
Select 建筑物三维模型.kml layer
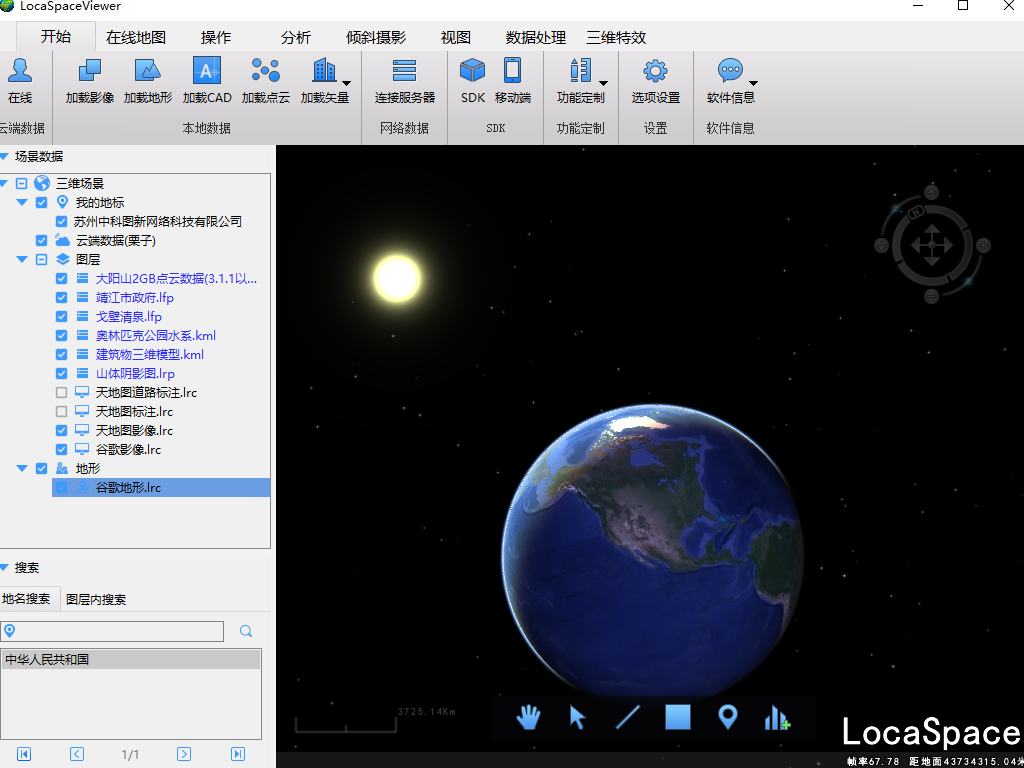point(150,355)
